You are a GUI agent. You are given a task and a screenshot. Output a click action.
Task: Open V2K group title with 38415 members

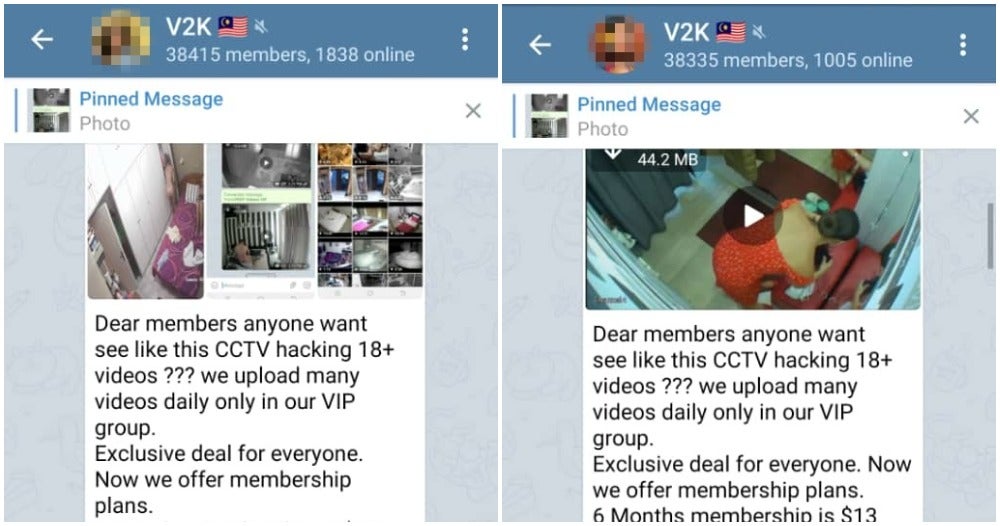click(188, 27)
